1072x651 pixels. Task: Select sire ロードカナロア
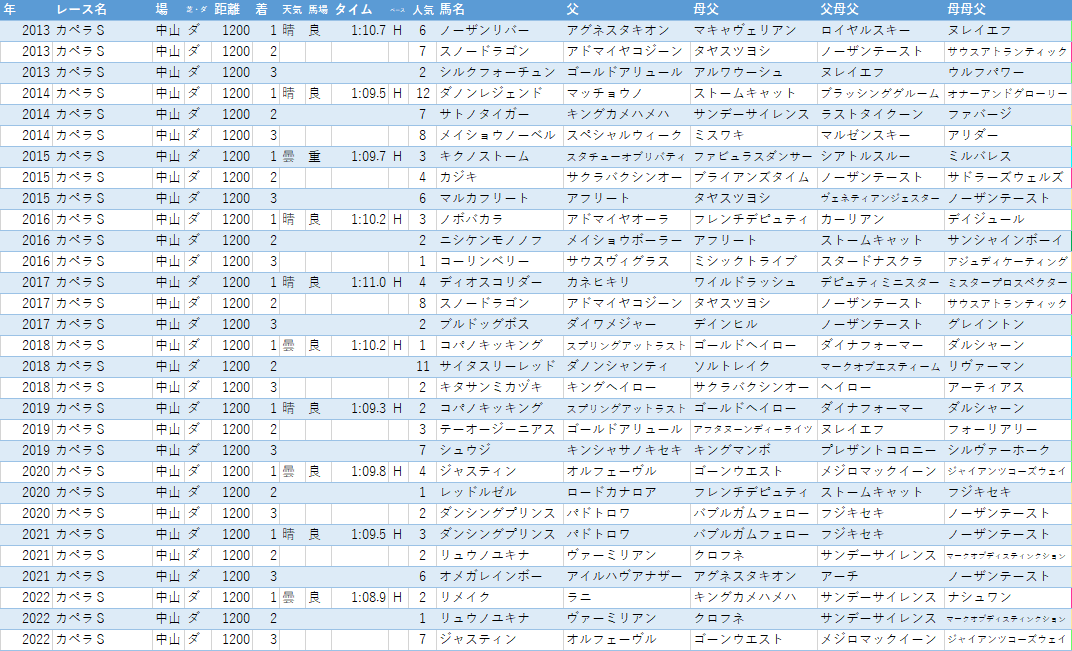click(611, 492)
